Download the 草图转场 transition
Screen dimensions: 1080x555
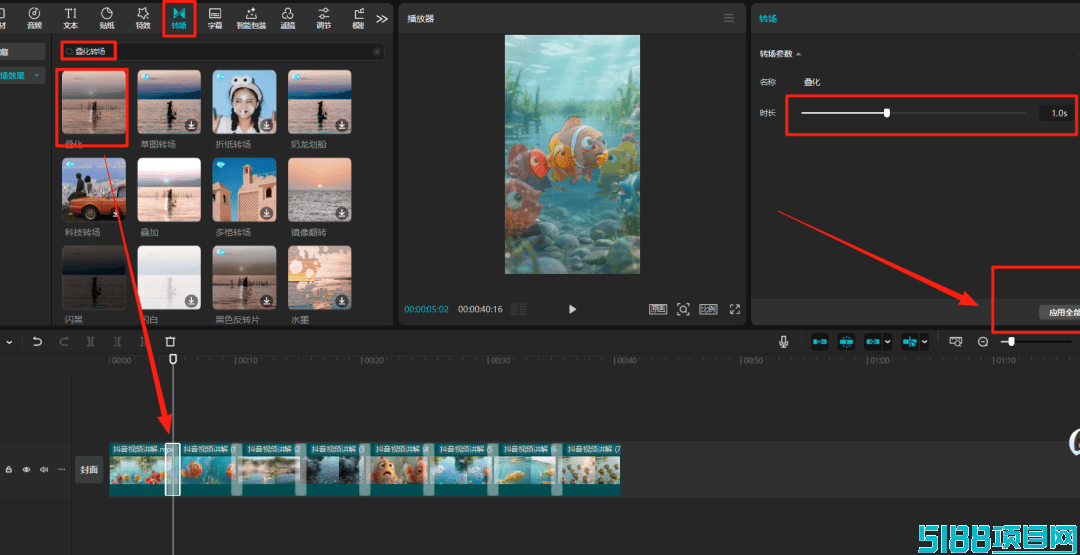point(191,125)
